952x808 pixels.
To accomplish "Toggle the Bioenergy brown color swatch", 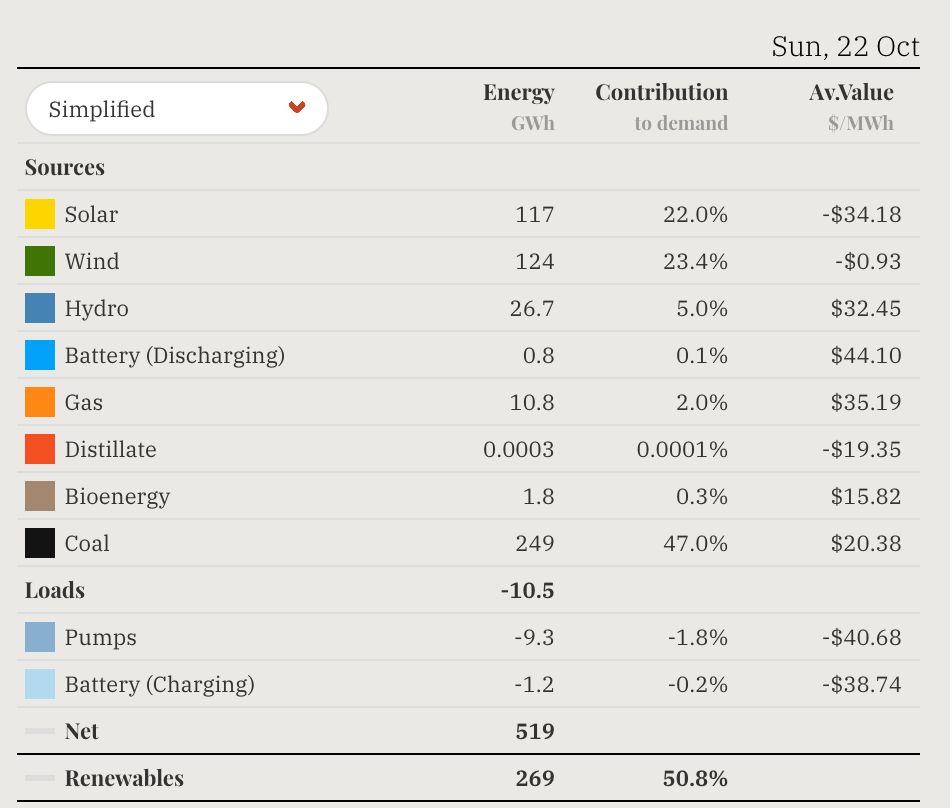I will click(40, 496).
